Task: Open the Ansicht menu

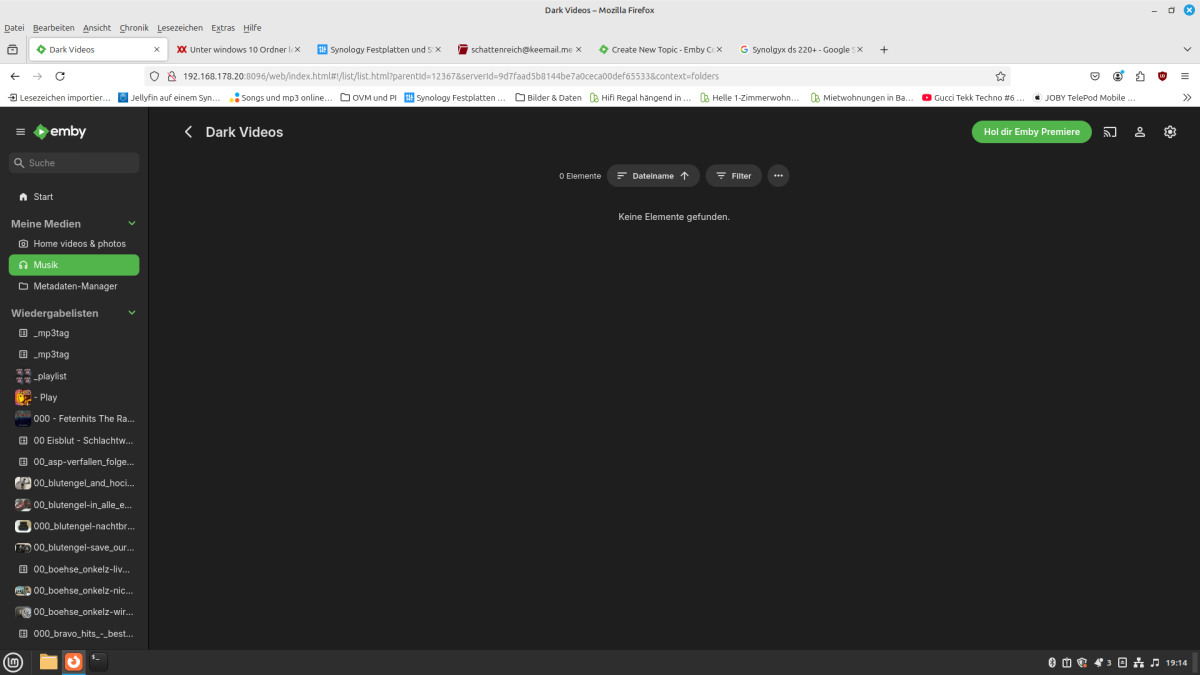Action: 97,28
